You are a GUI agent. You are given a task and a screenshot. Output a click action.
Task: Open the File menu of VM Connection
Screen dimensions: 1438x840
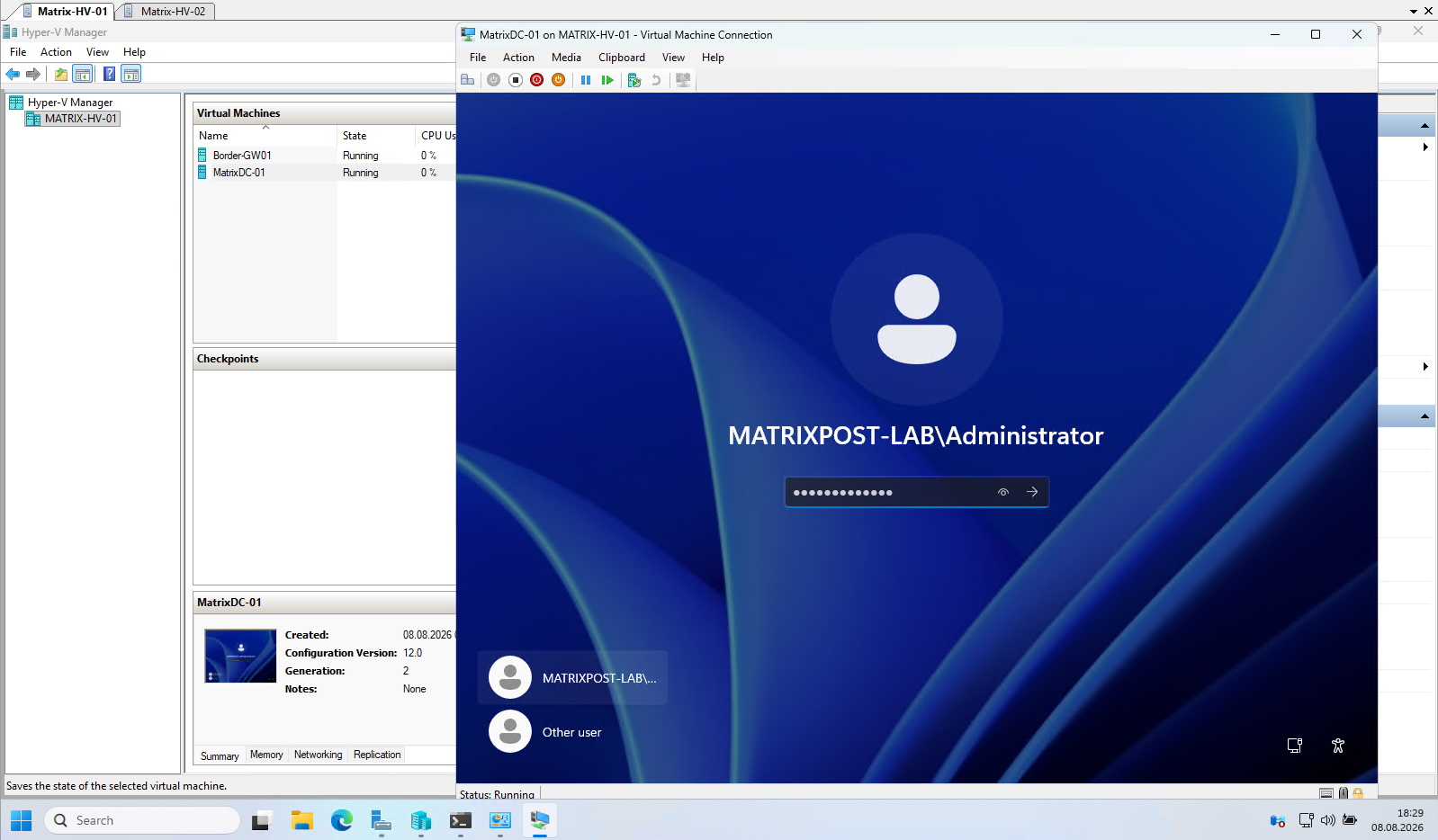[x=478, y=58]
